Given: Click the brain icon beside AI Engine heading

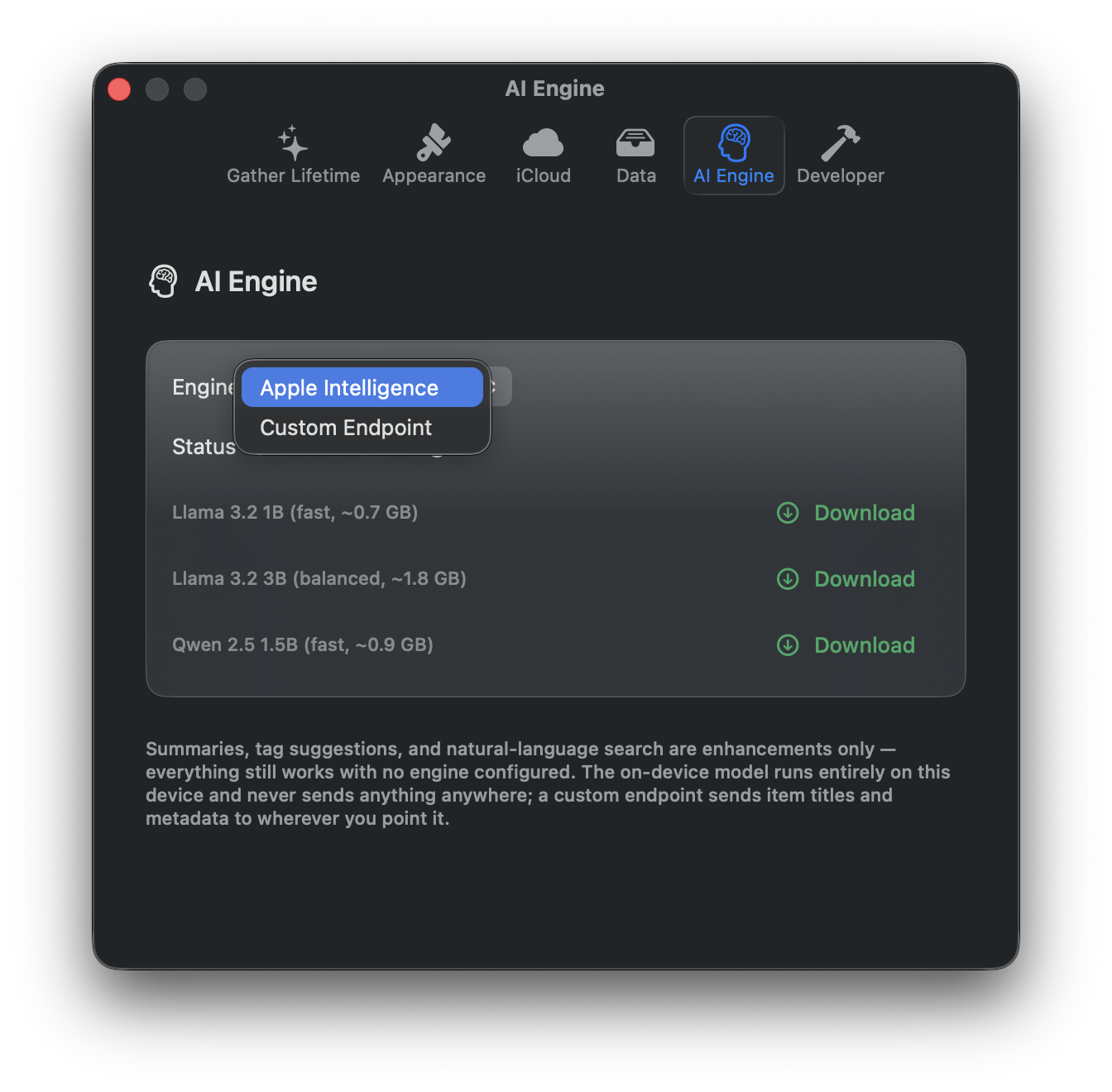Looking at the screenshot, I should 163,281.
